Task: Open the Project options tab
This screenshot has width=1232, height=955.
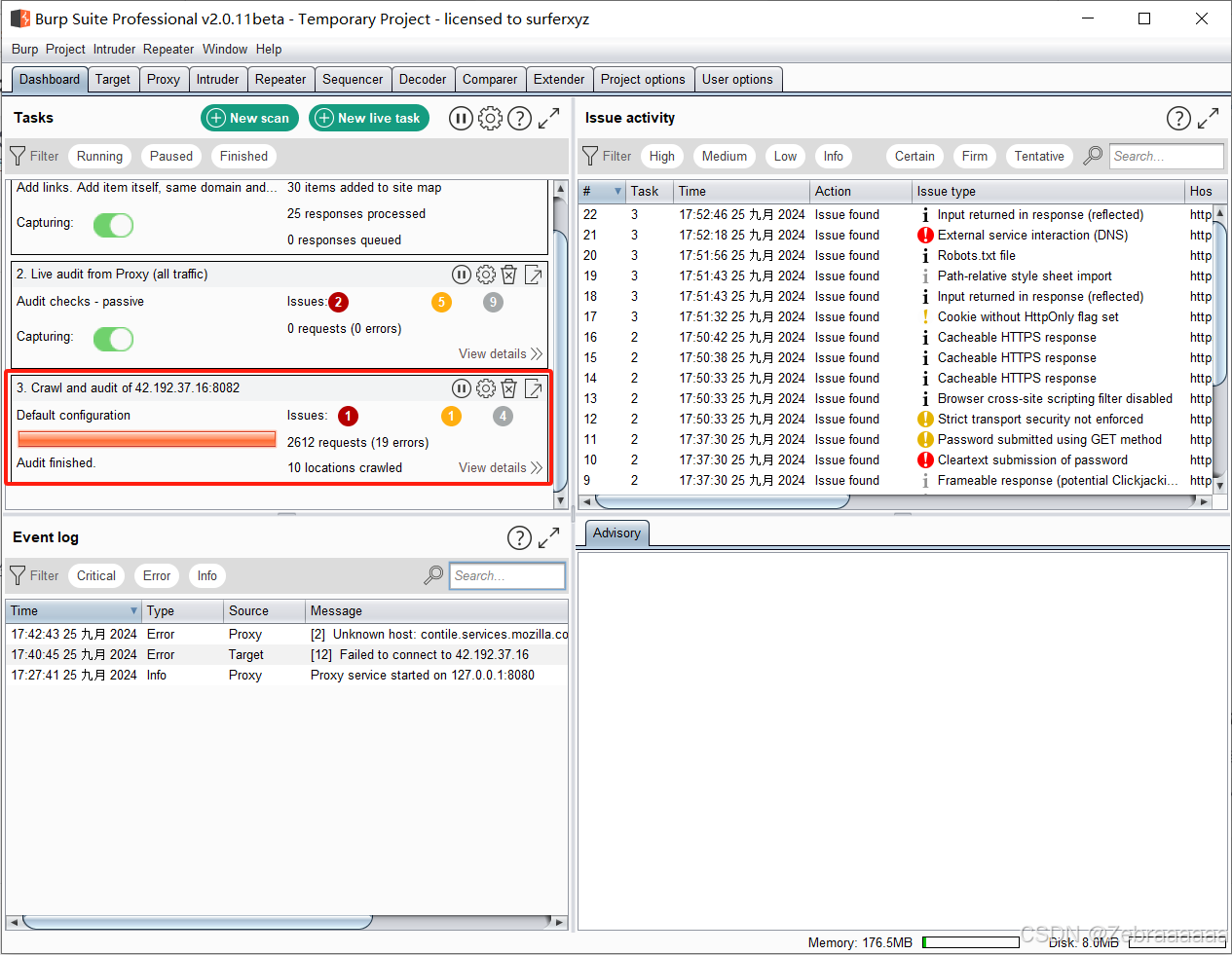Action: pos(643,79)
